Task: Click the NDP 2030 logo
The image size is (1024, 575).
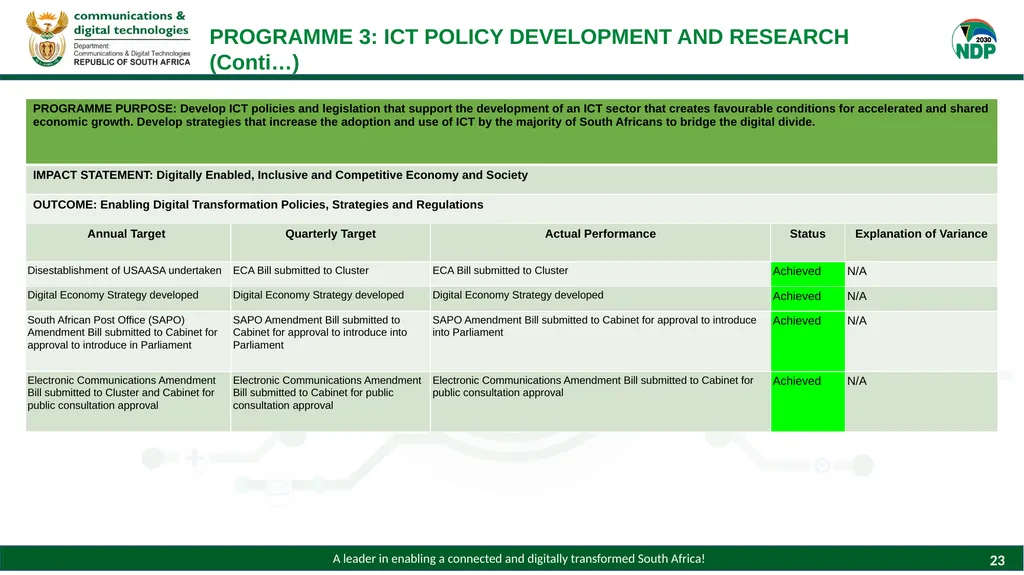Action: click(x=974, y=39)
